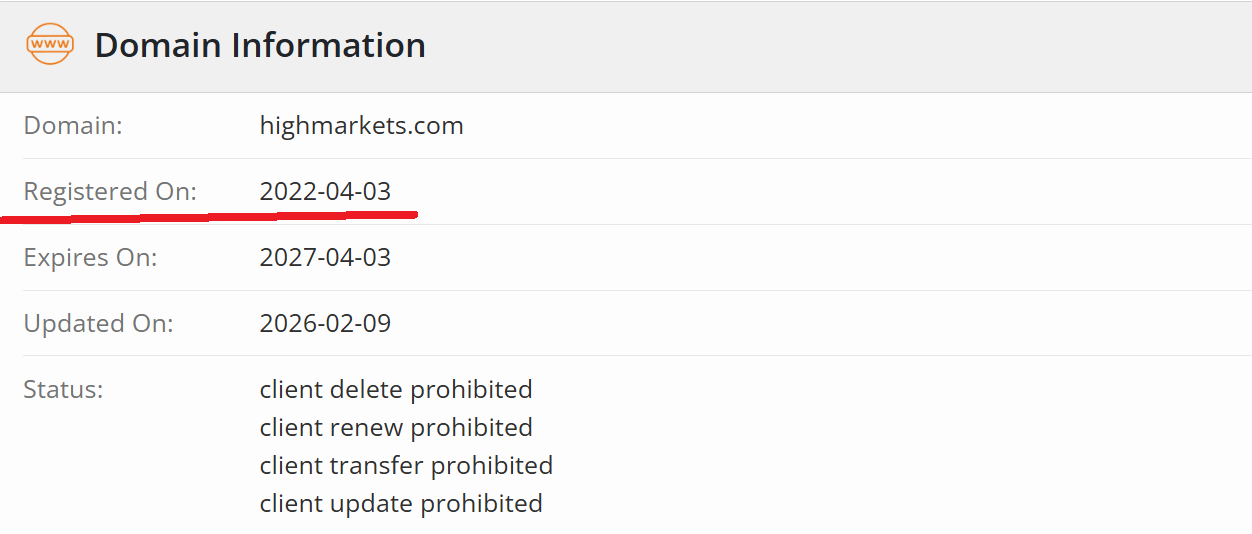
Task: Click the red underline beneath Registered On
Action: 208,215
